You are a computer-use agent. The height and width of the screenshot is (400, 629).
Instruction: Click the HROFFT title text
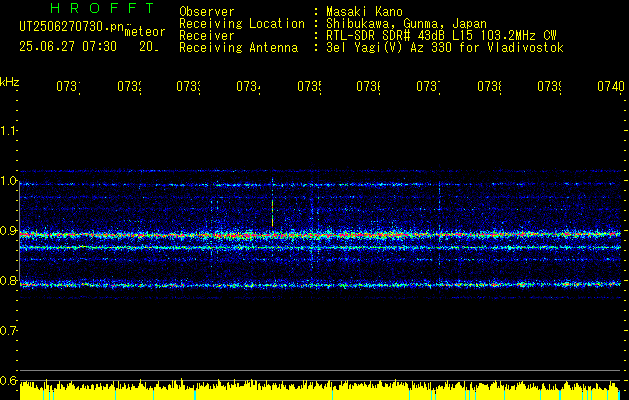(x=103, y=8)
